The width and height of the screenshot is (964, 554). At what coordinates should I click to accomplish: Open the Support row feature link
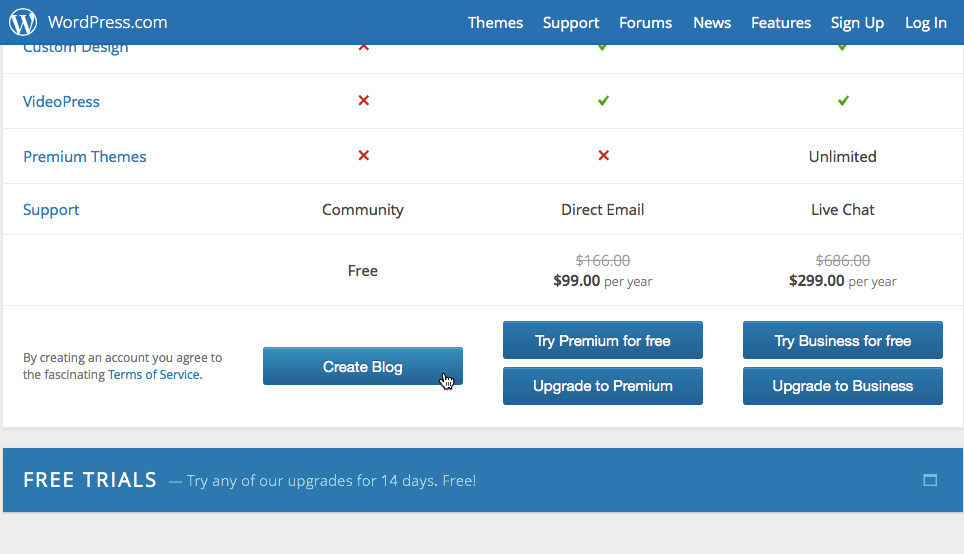tap(51, 210)
